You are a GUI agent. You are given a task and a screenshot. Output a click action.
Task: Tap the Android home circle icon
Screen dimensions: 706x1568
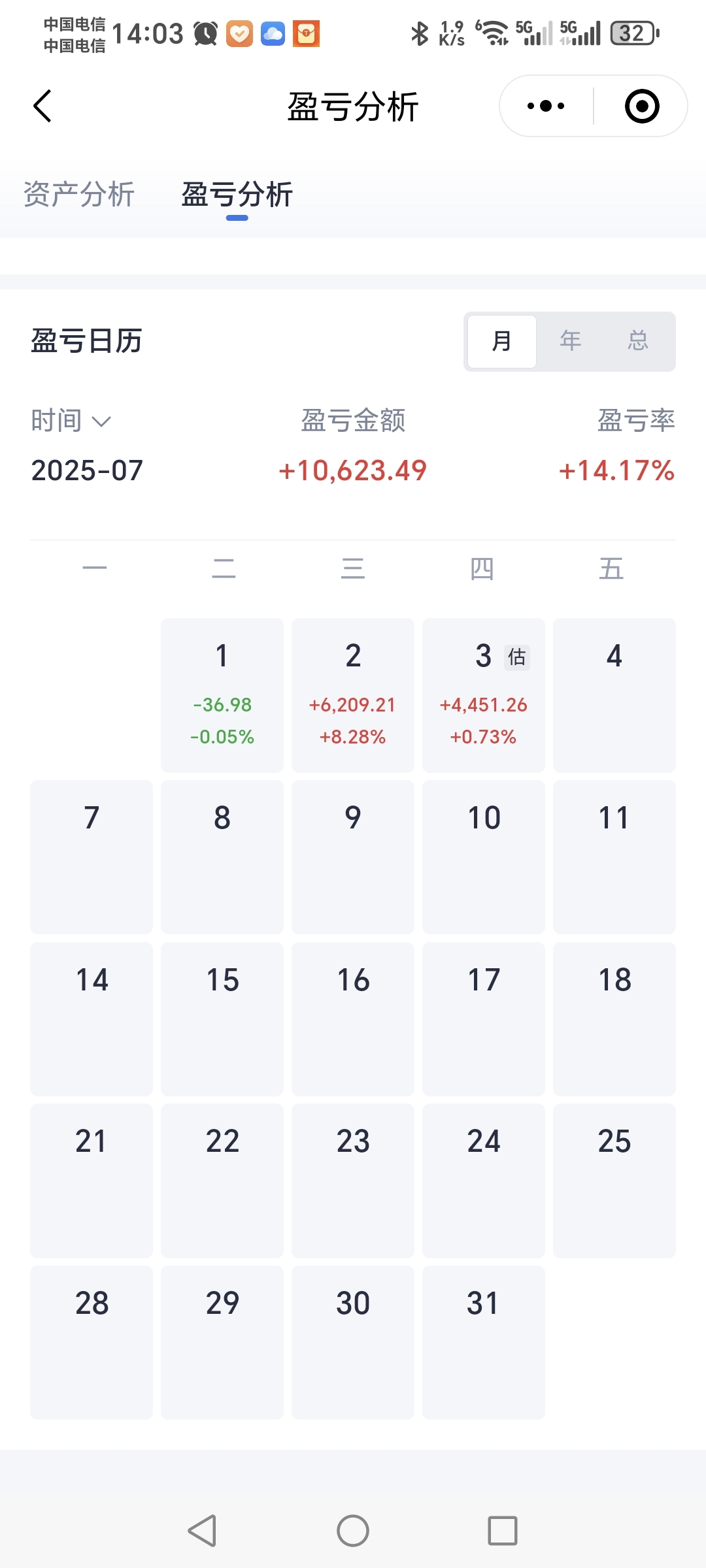tap(353, 1530)
